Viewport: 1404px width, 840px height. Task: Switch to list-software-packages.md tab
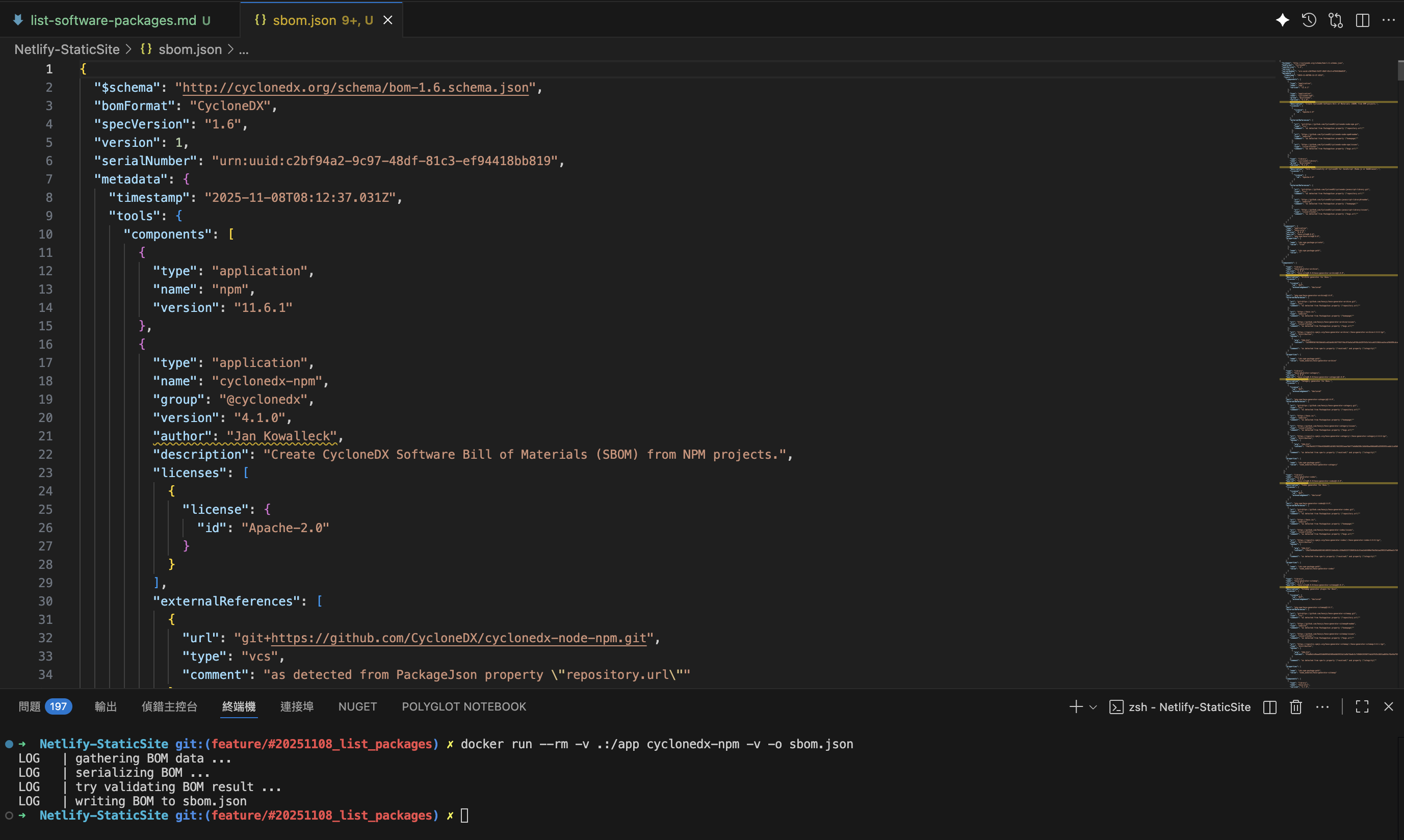click(x=113, y=20)
